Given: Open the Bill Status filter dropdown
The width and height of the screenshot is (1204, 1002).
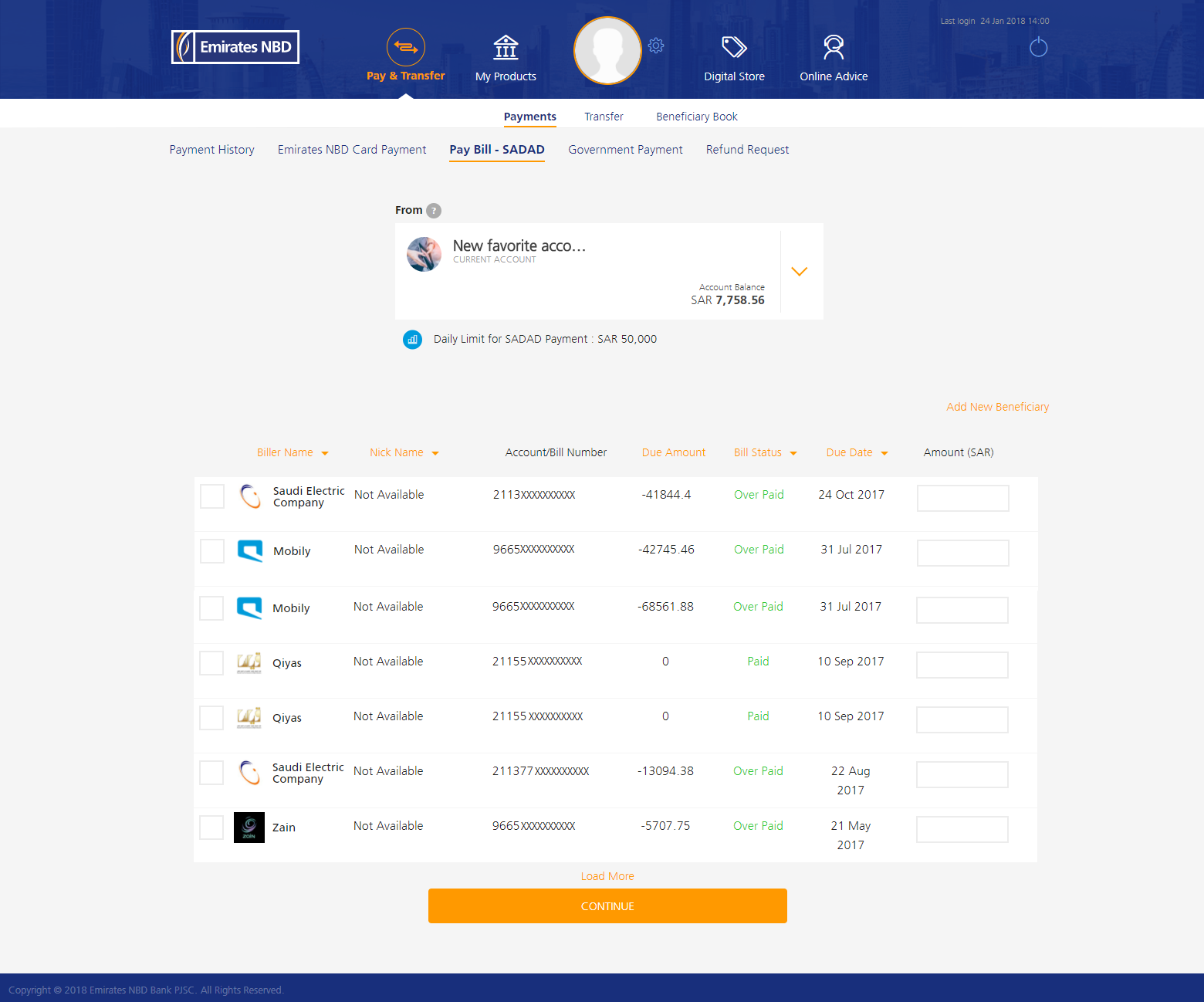Looking at the screenshot, I should click(x=793, y=453).
